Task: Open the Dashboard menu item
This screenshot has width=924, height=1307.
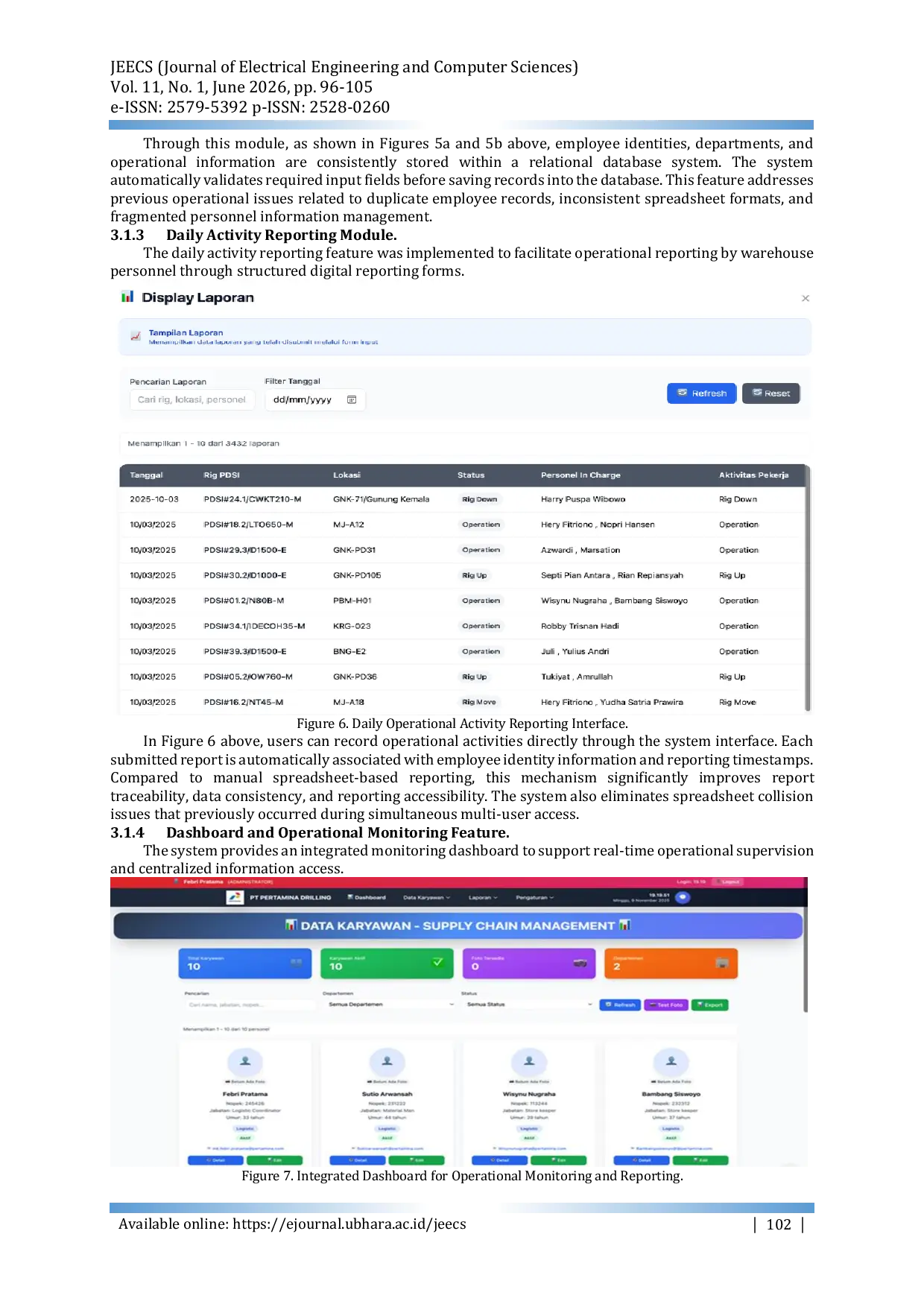Action: click(x=367, y=897)
